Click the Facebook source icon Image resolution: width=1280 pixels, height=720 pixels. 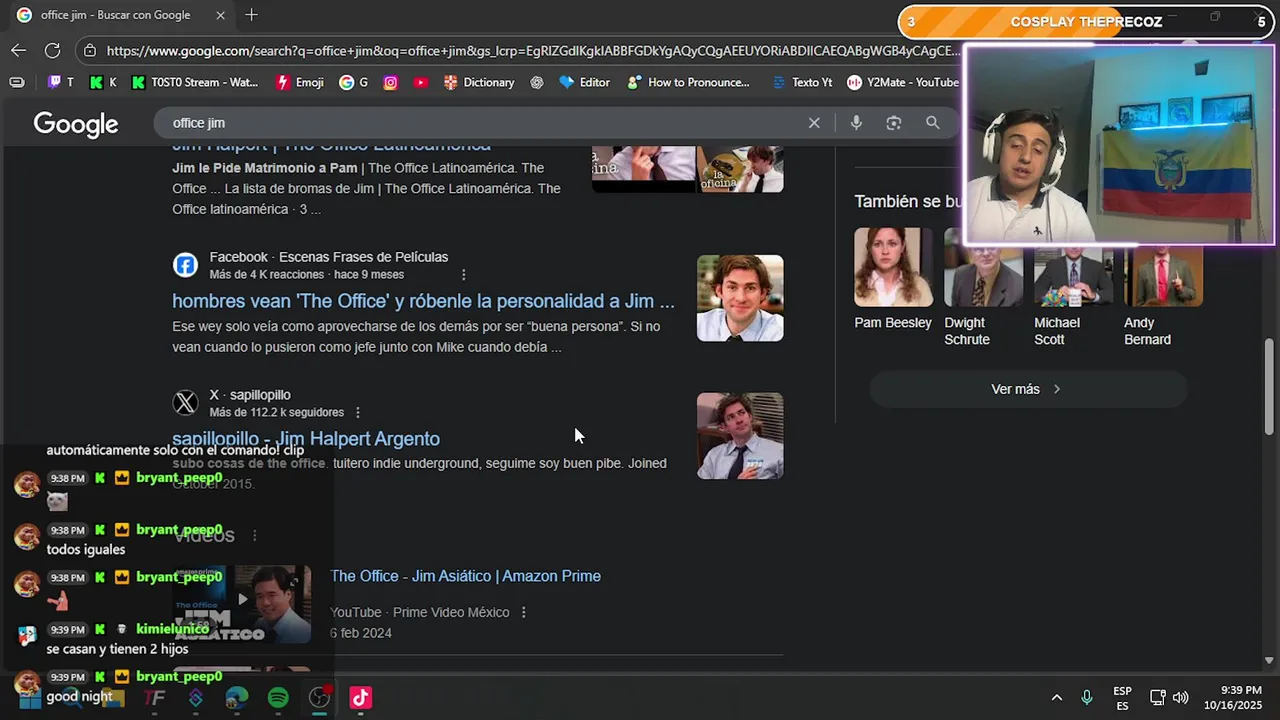(185, 265)
